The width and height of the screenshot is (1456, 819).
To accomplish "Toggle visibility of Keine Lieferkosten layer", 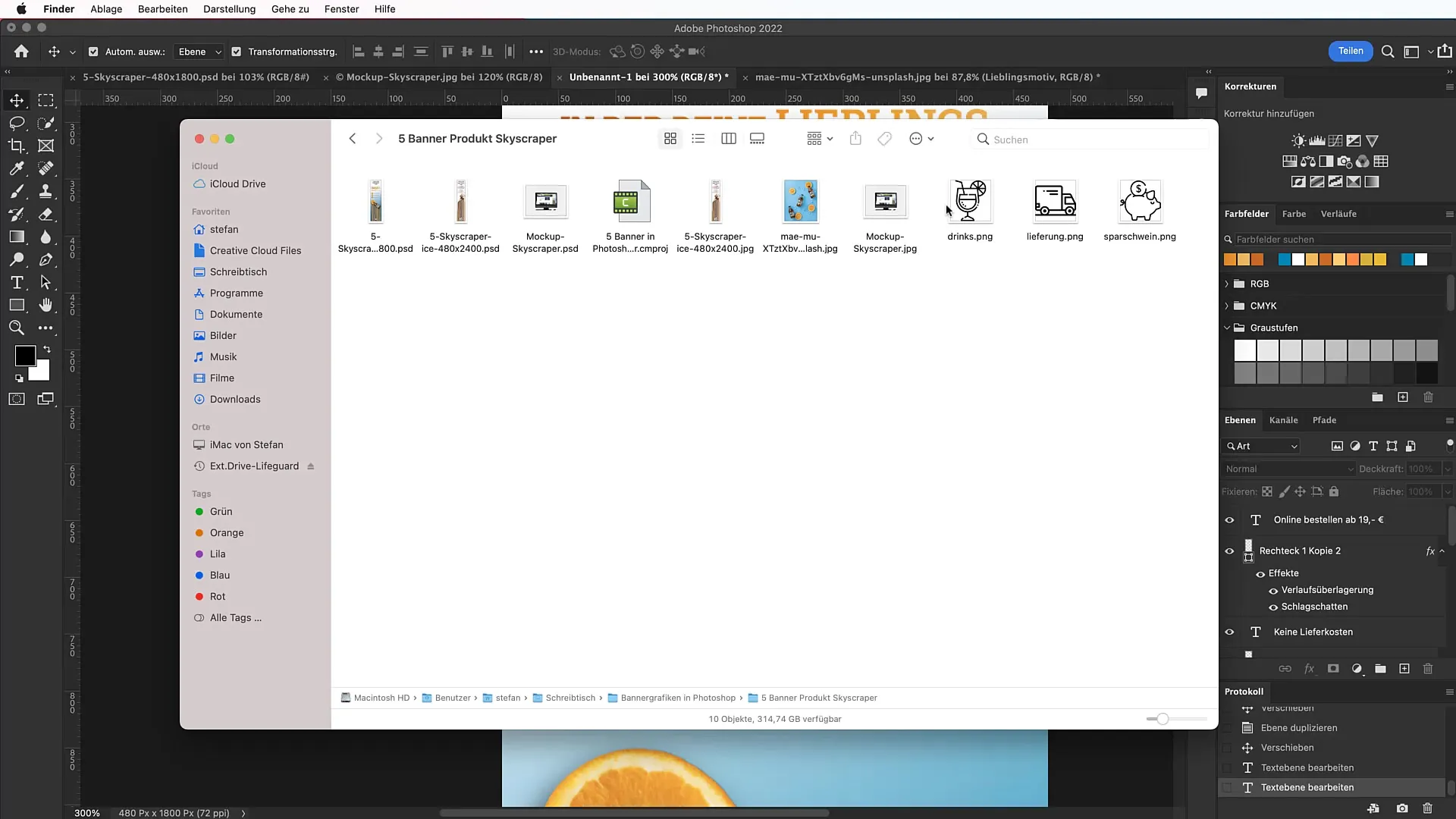I will pyautogui.click(x=1230, y=631).
